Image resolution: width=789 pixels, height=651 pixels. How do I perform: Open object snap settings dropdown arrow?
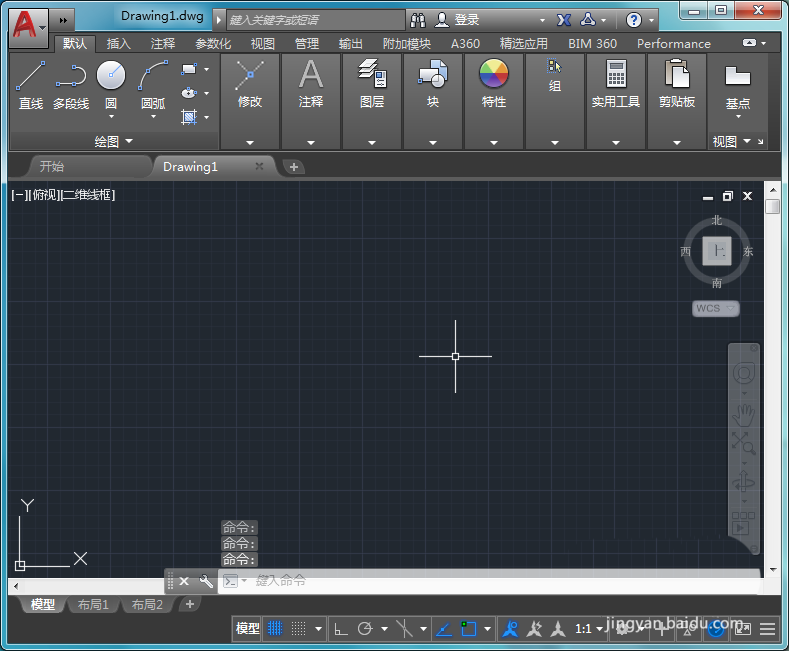click(x=487, y=629)
